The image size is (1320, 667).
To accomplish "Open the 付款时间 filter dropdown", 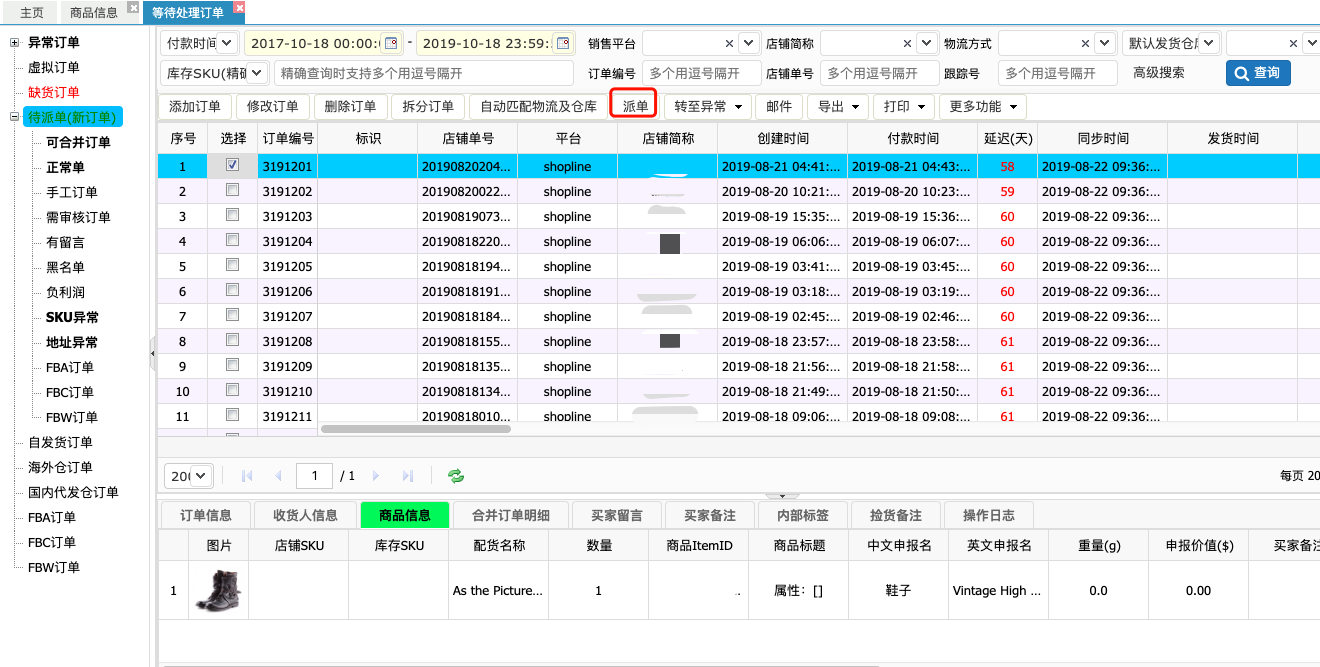I will [x=199, y=43].
